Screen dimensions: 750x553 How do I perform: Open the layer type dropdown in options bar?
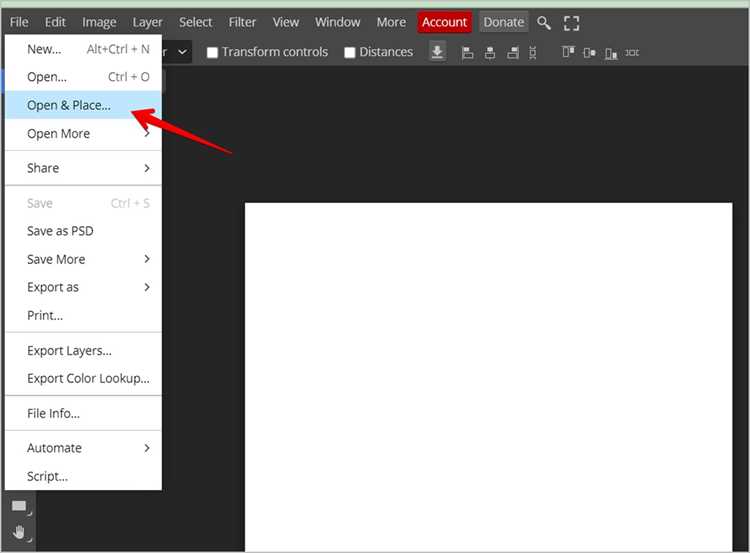click(x=177, y=52)
